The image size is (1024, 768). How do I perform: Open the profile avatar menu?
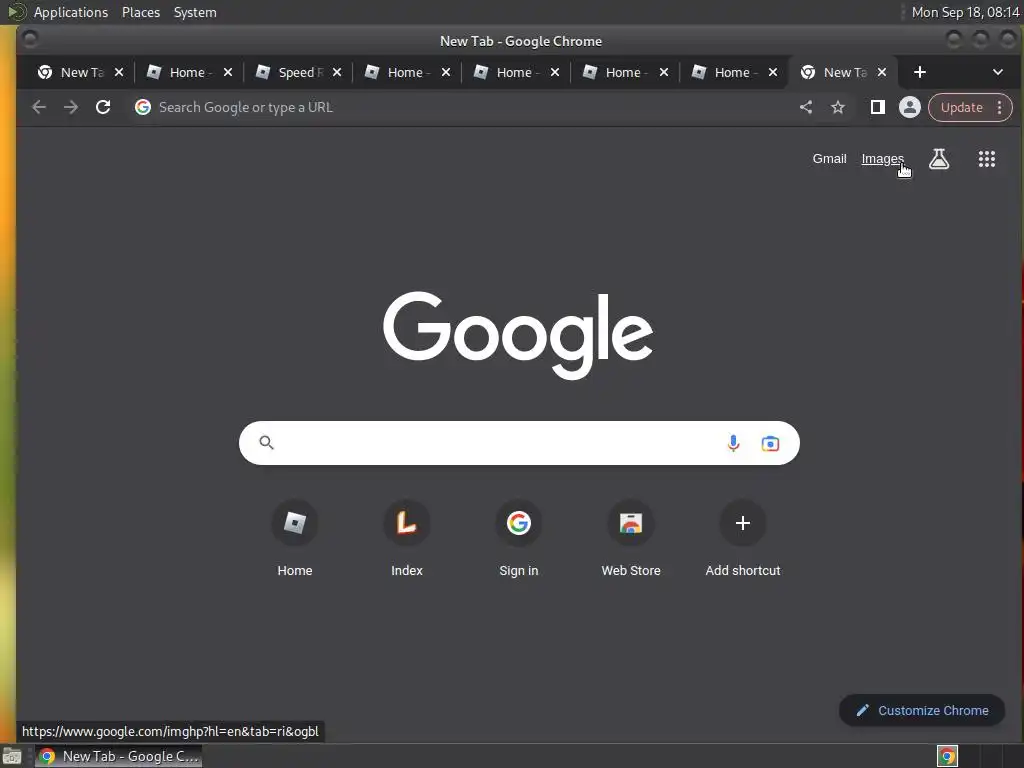click(x=910, y=107)
